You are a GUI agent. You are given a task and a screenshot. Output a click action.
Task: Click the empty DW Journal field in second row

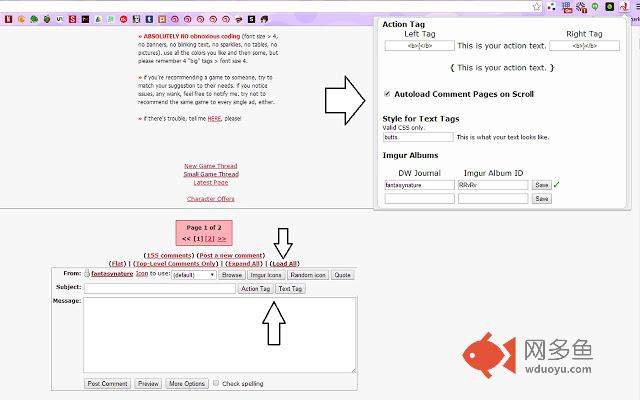(x=419, y=199)
